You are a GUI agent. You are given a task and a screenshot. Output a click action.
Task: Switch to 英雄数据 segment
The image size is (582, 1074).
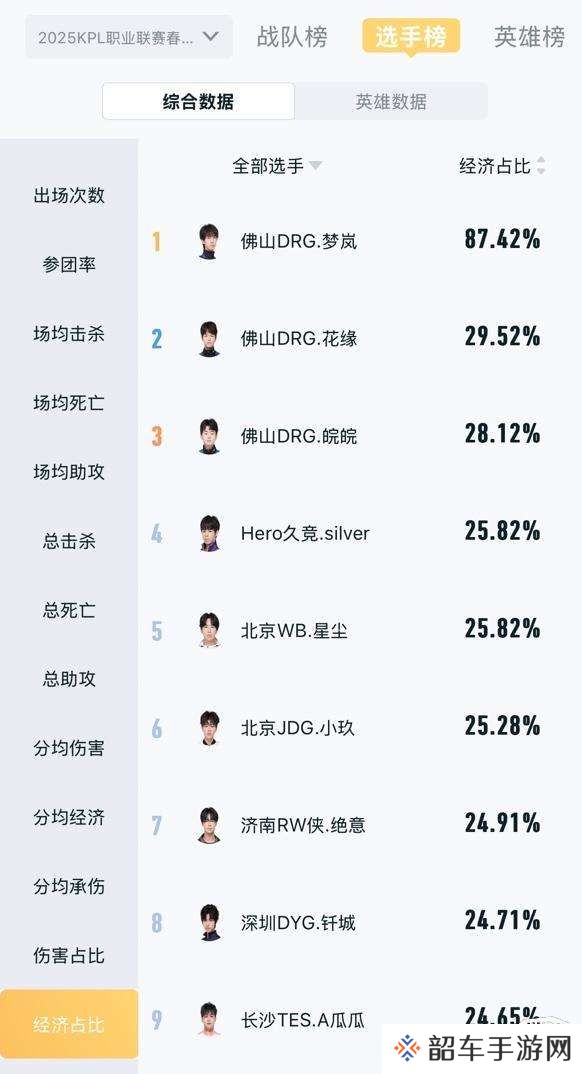391,102
